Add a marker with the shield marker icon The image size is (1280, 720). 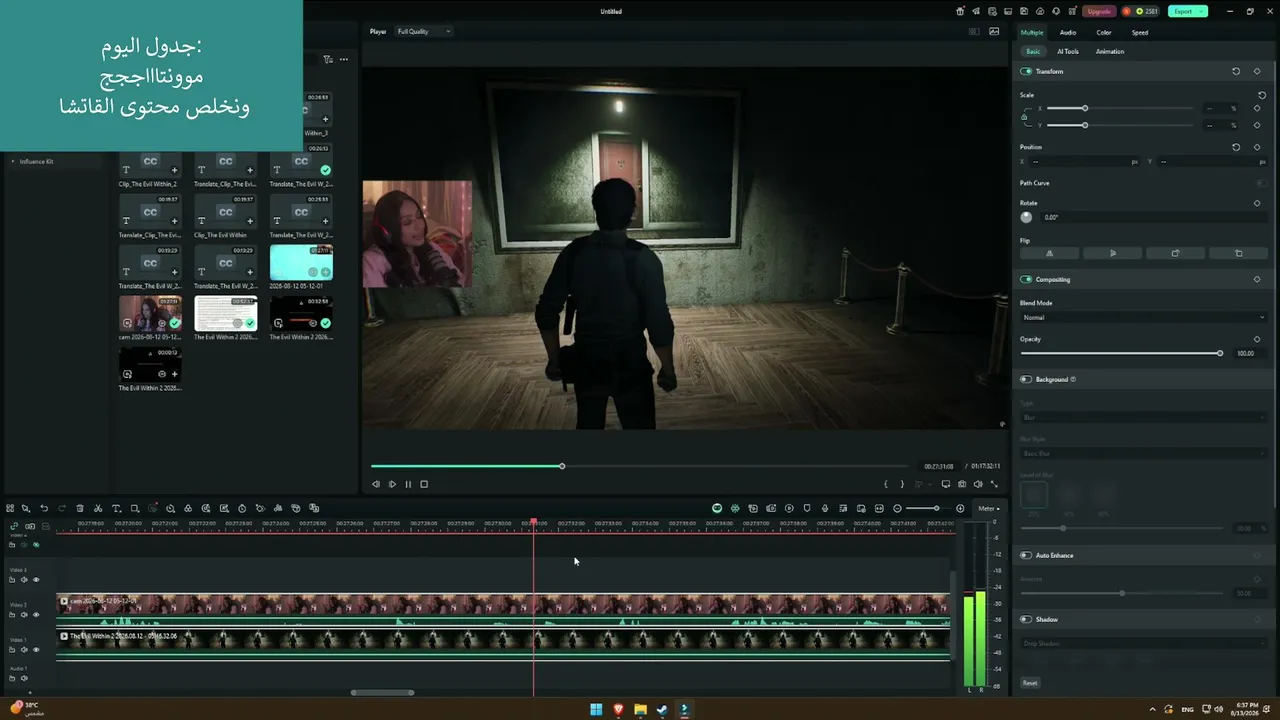tap(807, 509)
